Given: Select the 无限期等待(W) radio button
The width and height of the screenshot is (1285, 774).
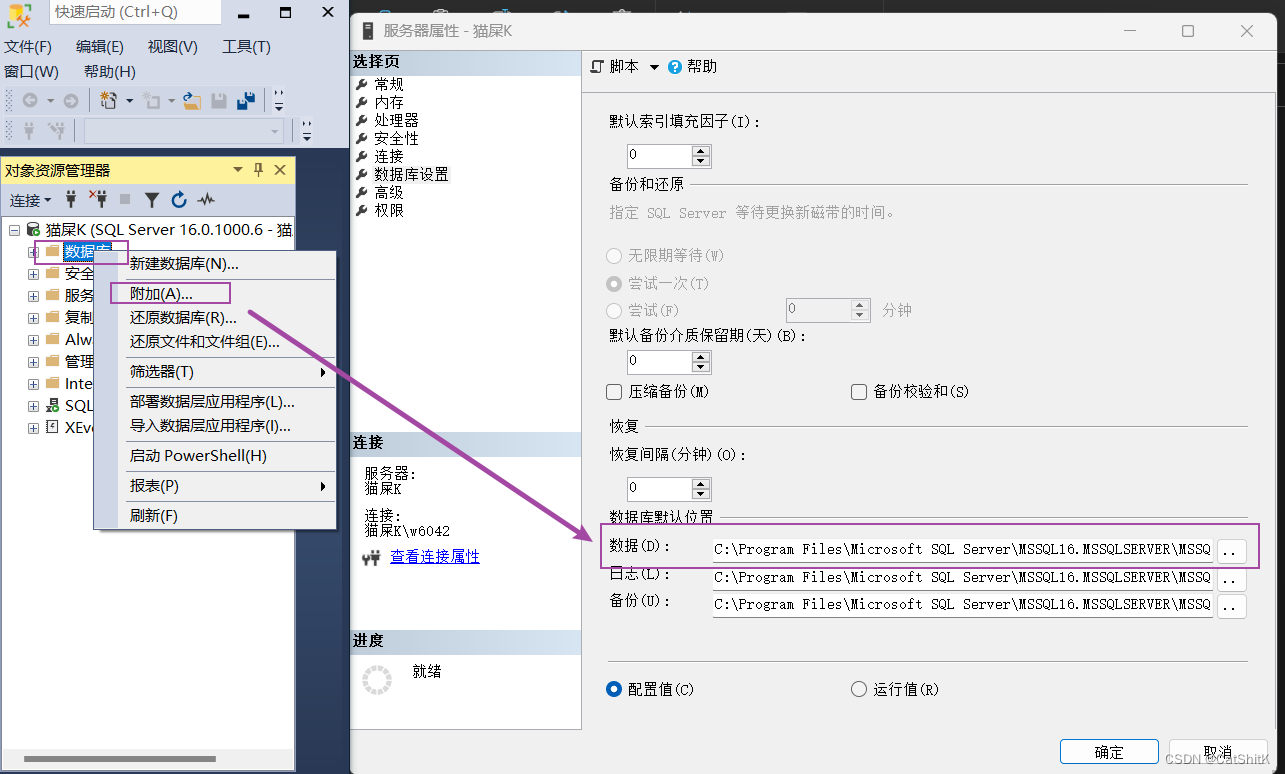Looking at the screenshot, I should [x=614, y=256].
